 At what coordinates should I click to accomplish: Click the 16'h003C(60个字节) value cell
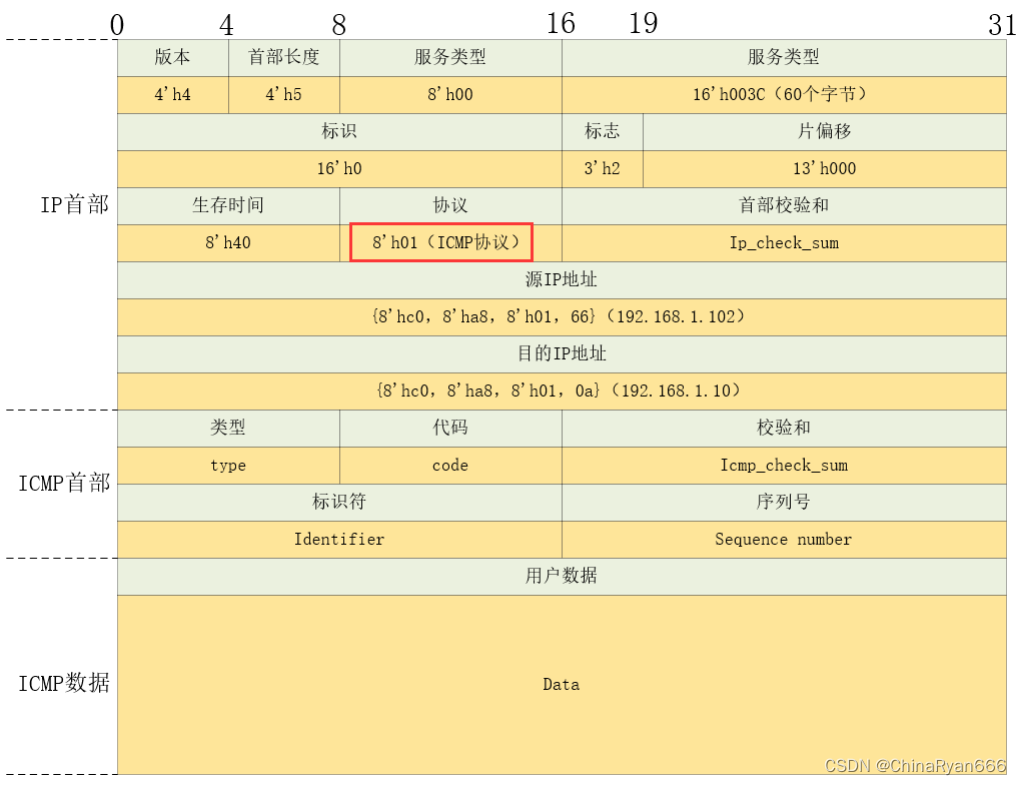[784, 95]
